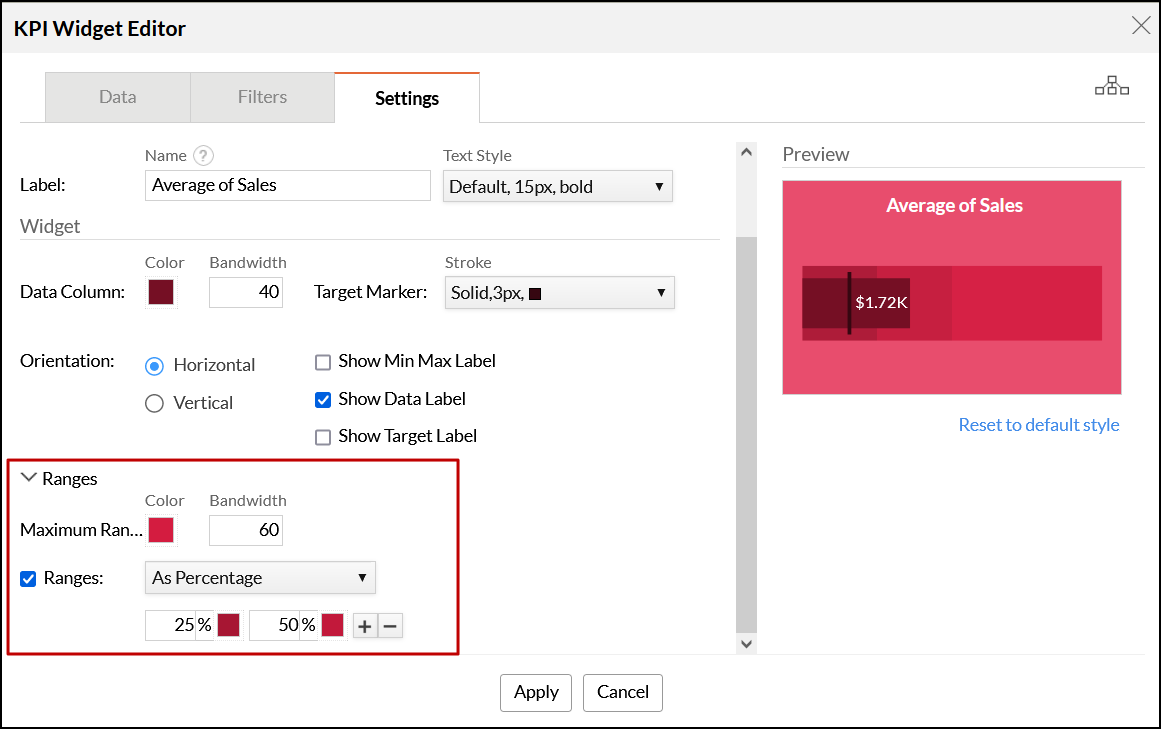The image size is (1161, 729).
Task: Click the Apply button
Action: pos(536,692)
